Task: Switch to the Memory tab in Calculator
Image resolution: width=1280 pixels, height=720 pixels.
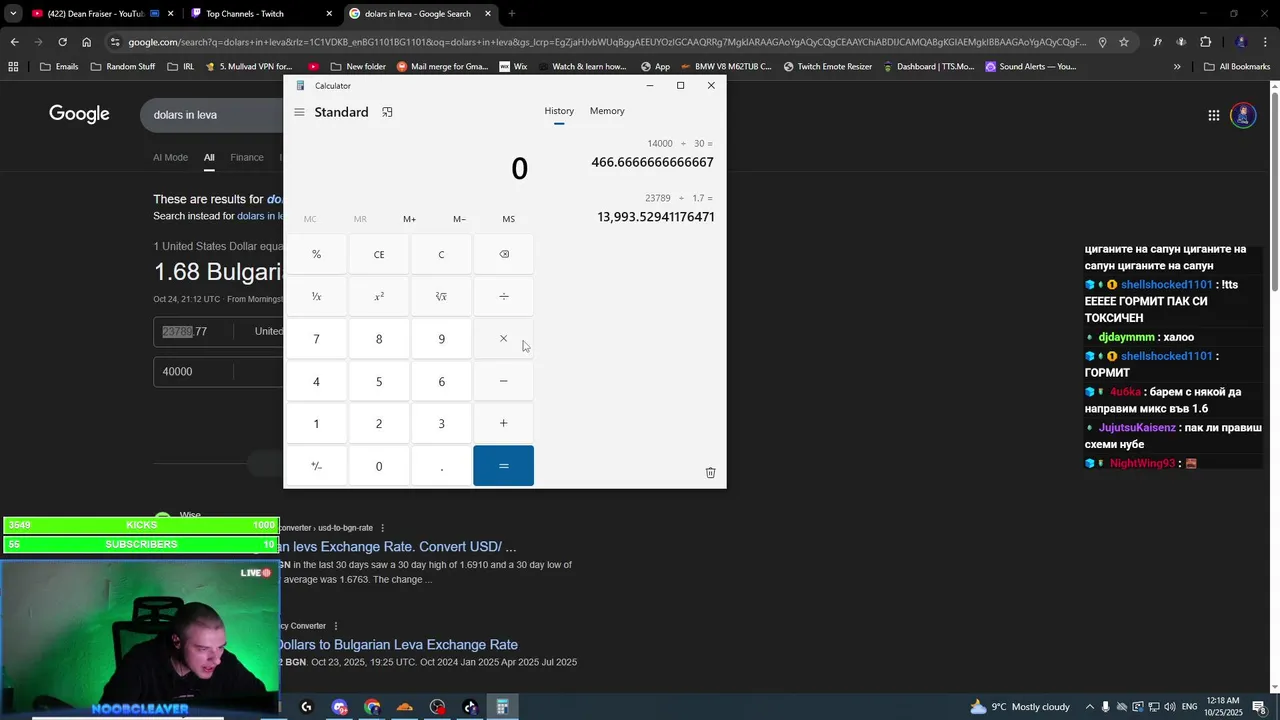Action: pos(607,111)
